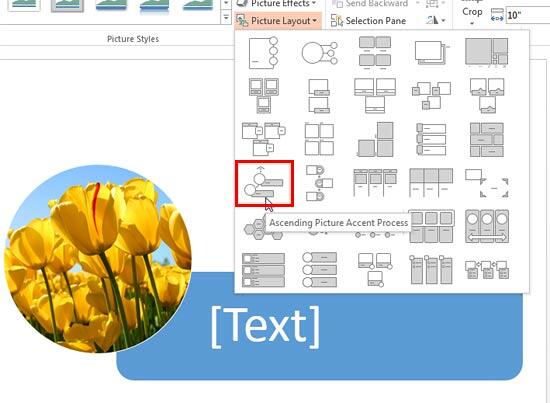Screen dimensions: 550x403
Task: Click Send Backward button
Action: point(372,4)
